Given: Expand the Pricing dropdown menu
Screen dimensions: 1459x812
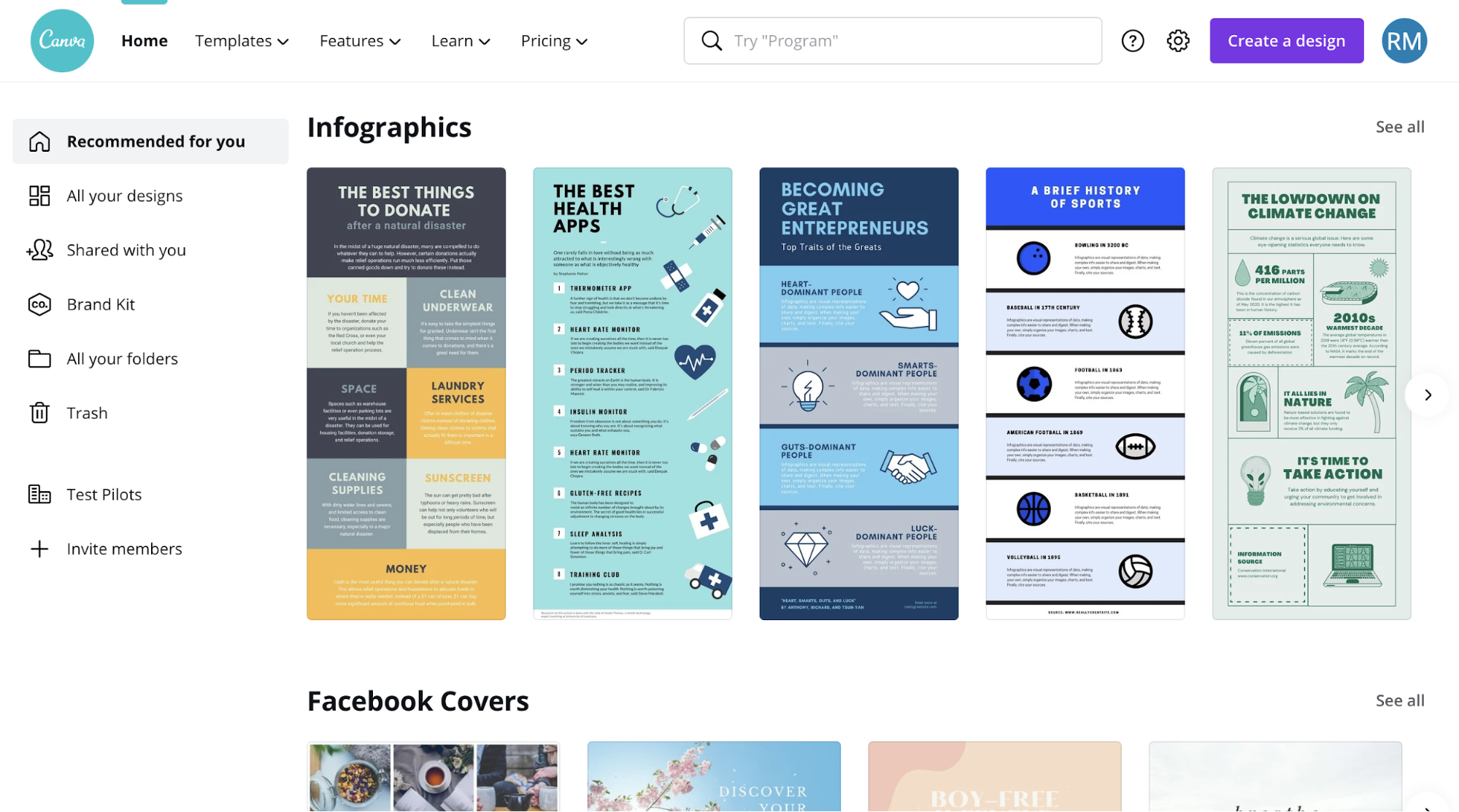Looking at the screenshot, I should pos(553,41).
